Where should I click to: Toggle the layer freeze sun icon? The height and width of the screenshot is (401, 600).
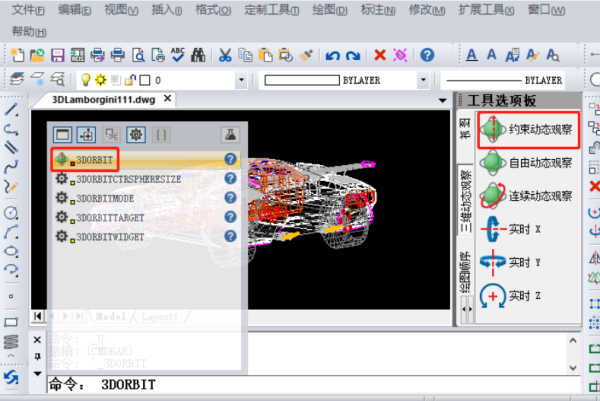[101, 80]
